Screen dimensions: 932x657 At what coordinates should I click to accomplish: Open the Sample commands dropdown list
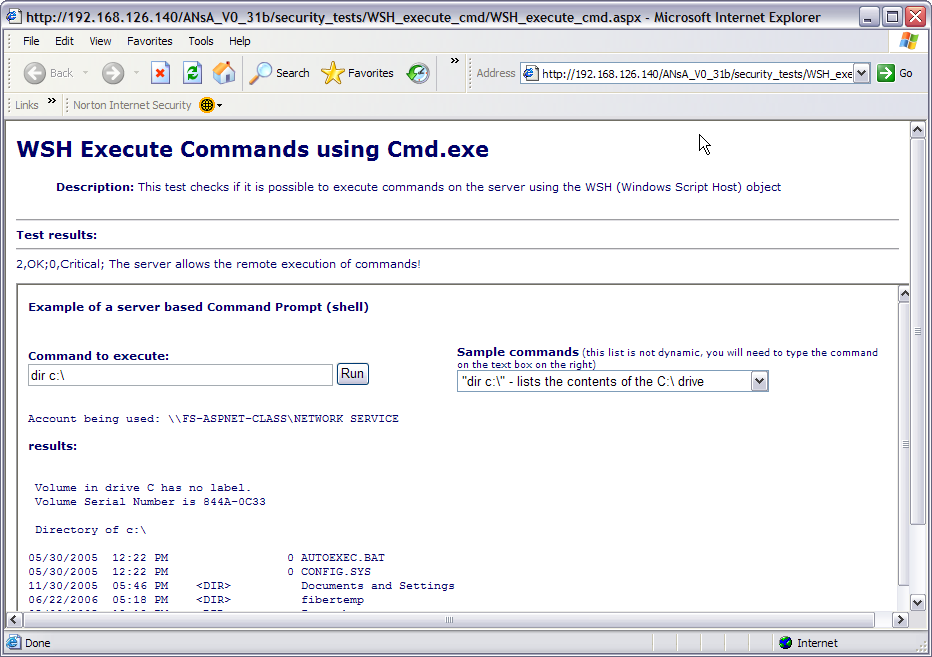click(x=759, y=381)
